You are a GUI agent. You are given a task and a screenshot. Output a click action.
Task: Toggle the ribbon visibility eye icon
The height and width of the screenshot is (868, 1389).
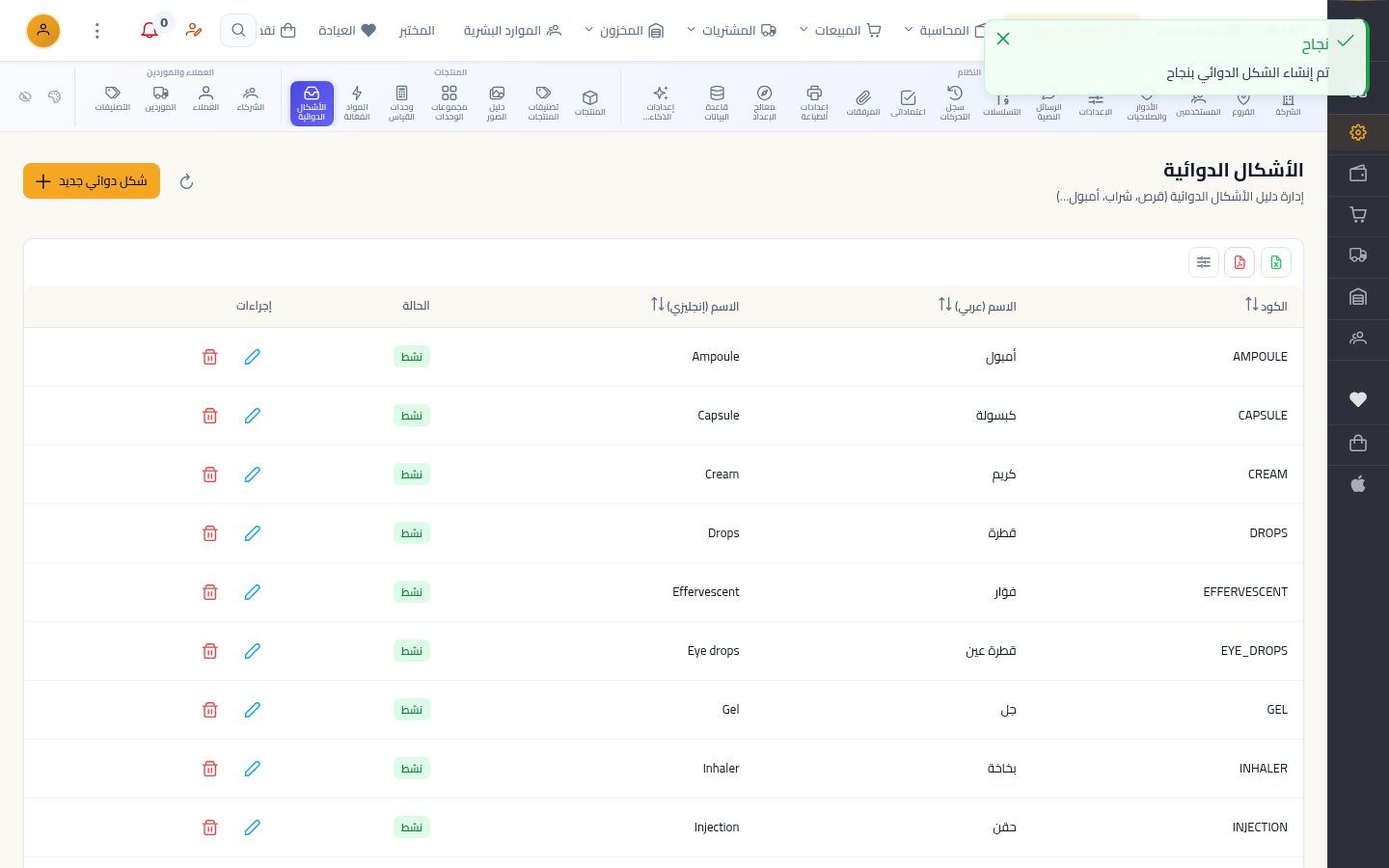click(x=25, y=96)
